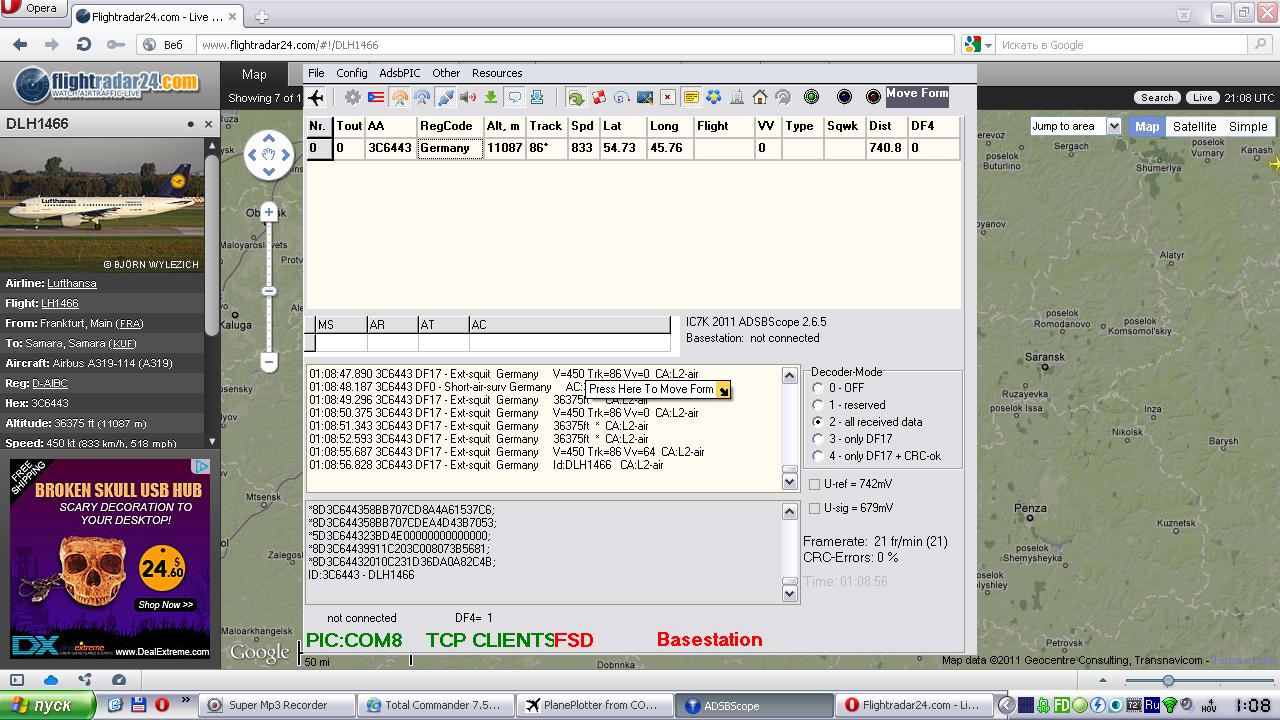
Task: Click the yellow note toolbar icon
Action: pyautogui.click(x=691, y=97)
